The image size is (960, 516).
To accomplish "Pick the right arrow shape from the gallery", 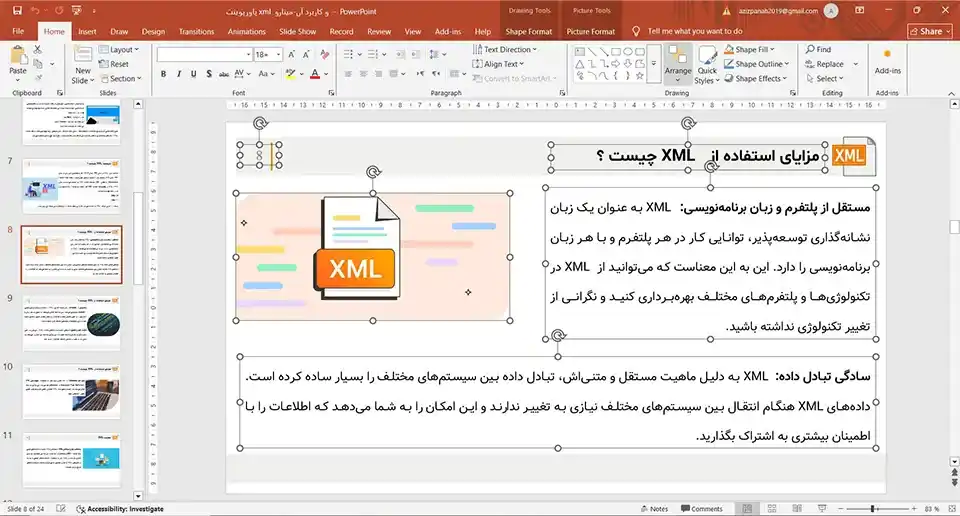I will pos(615,64).
